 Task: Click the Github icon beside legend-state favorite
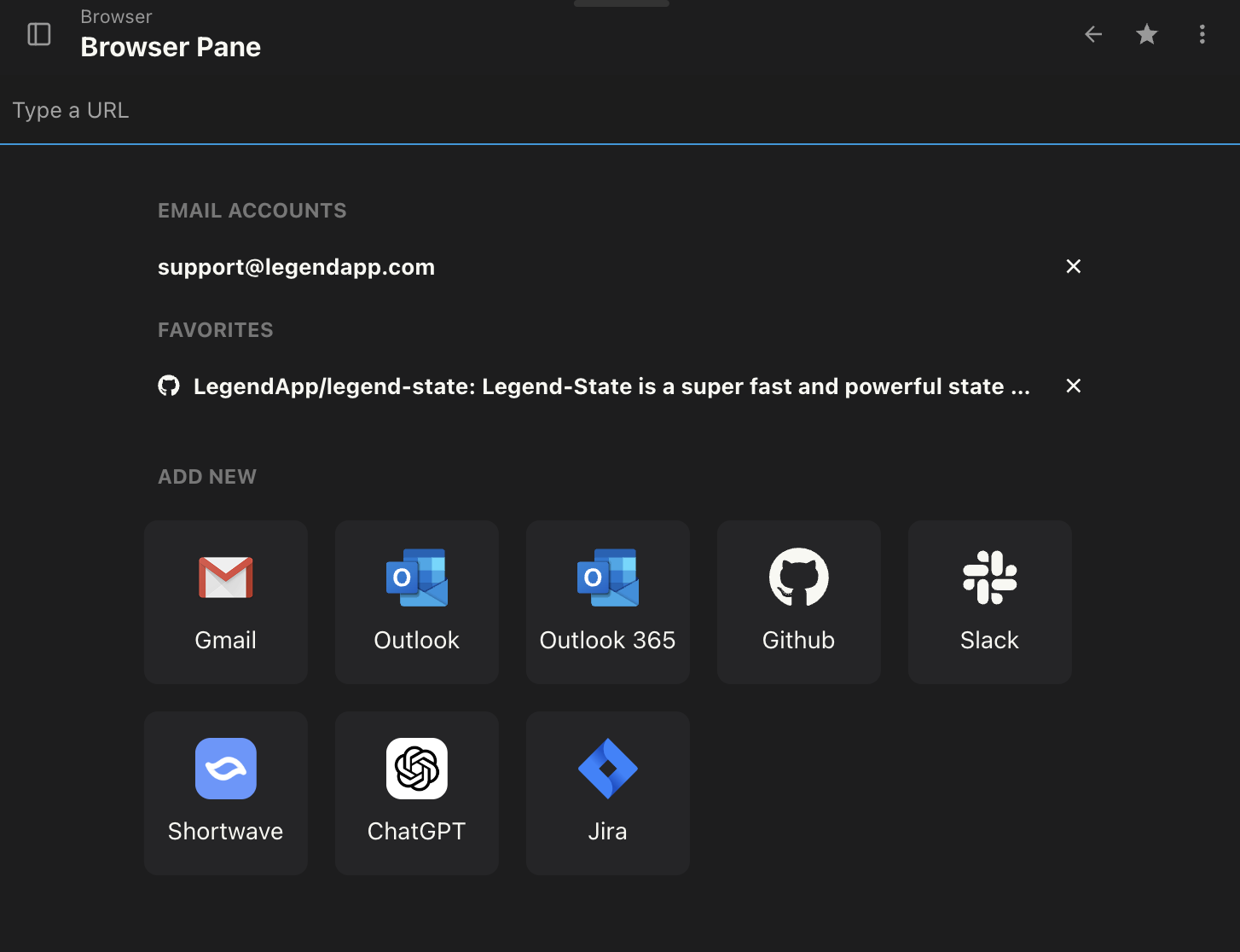[x=169, y=386]
